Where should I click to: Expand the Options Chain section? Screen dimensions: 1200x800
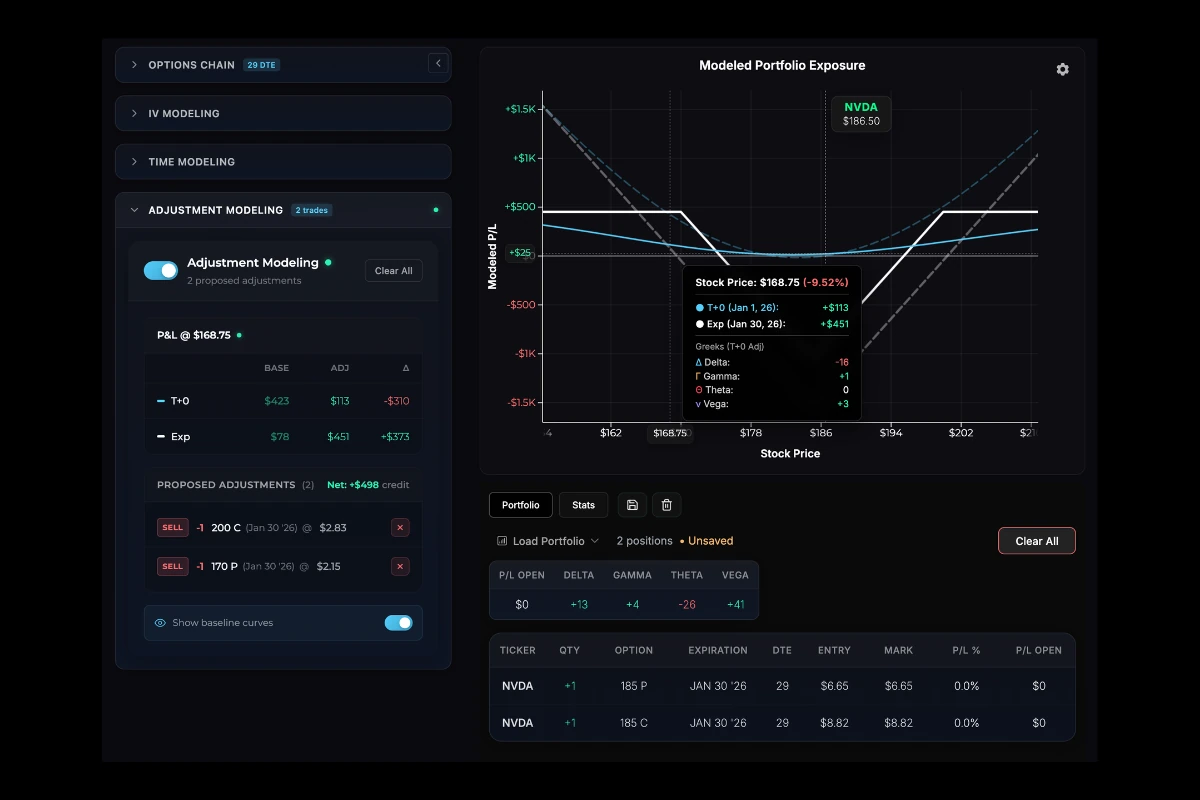(x=191, y=65)
